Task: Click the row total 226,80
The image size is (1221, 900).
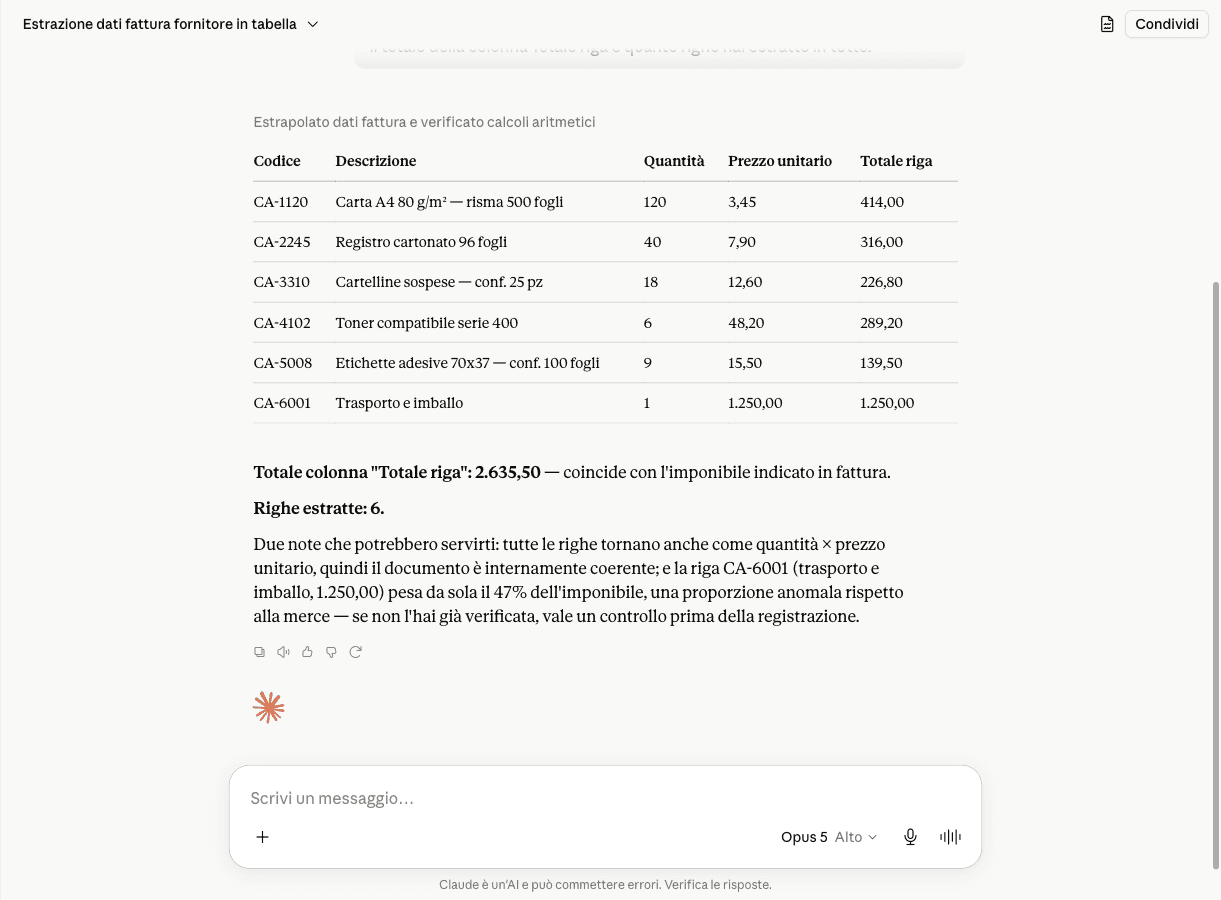Action: [882, 282]
